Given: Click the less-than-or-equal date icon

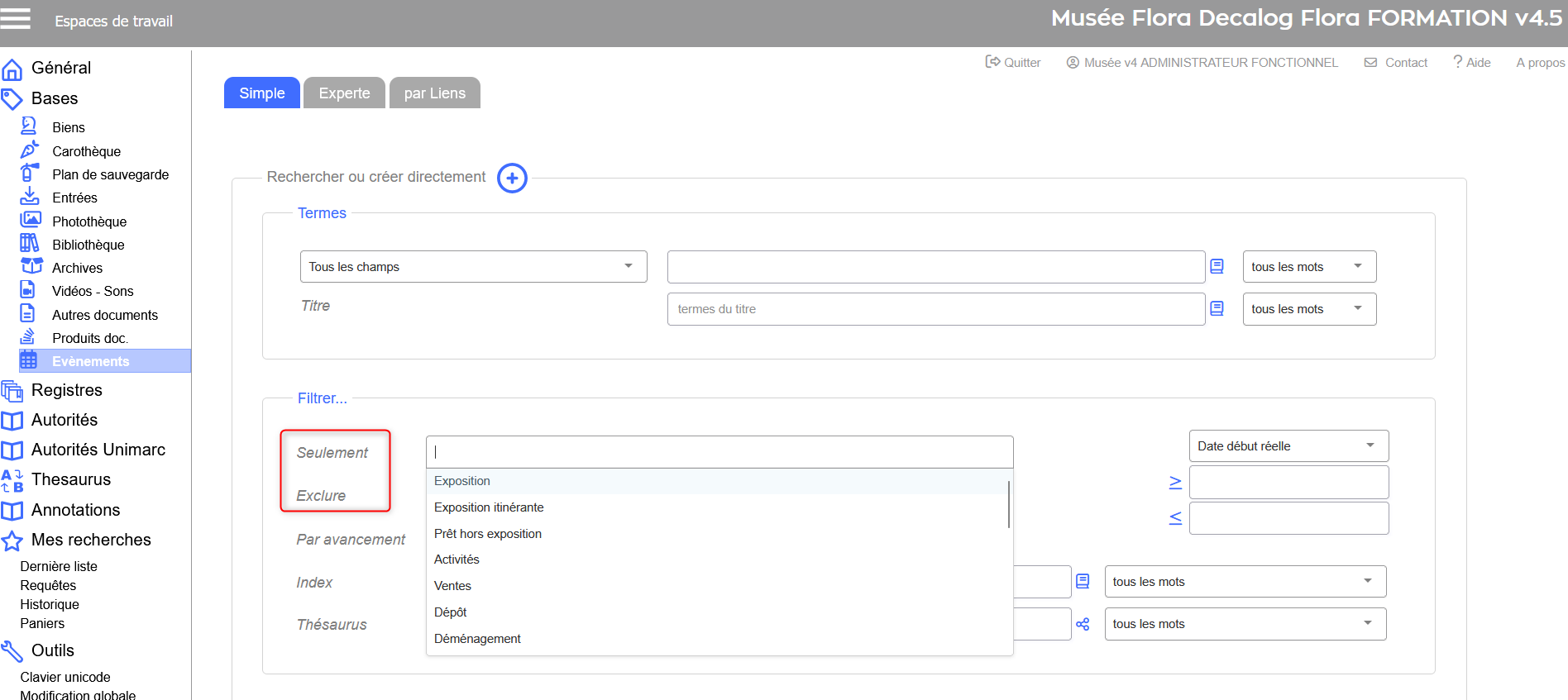Looking at the screenshot, I should 1175,518.
